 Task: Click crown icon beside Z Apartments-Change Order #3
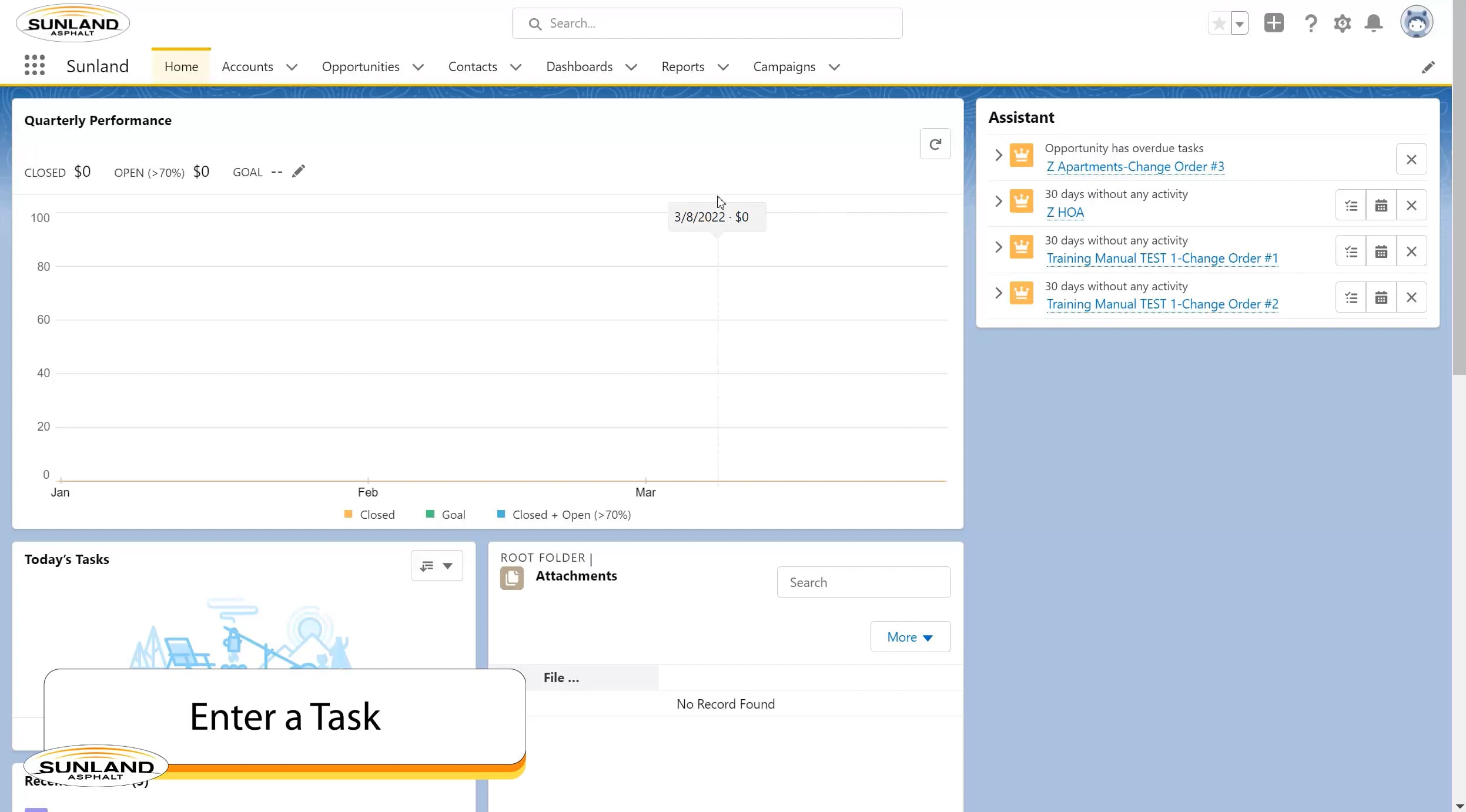point(1021,155)
